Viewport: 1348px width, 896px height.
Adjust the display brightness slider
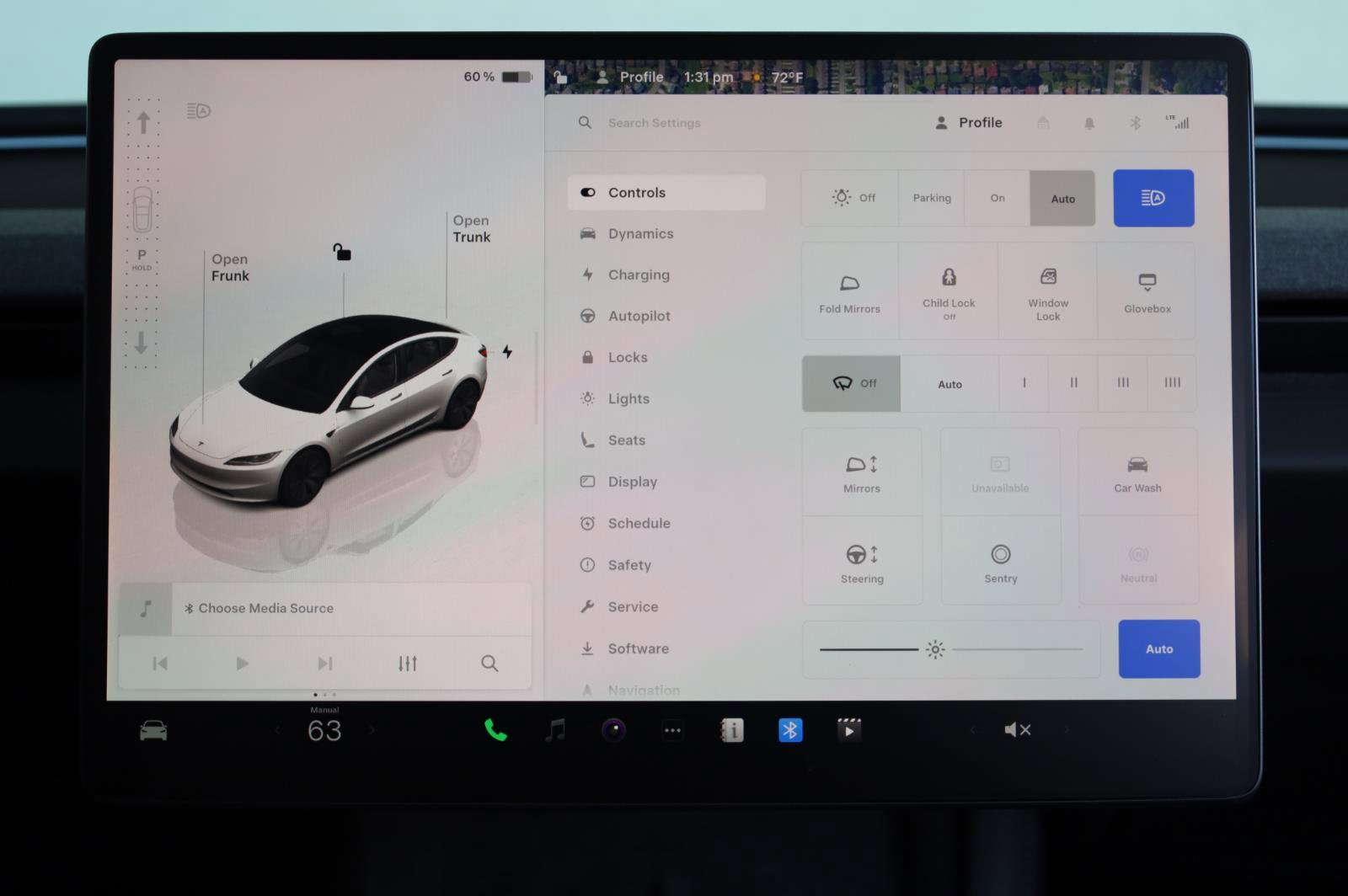(x=935, y=649)
